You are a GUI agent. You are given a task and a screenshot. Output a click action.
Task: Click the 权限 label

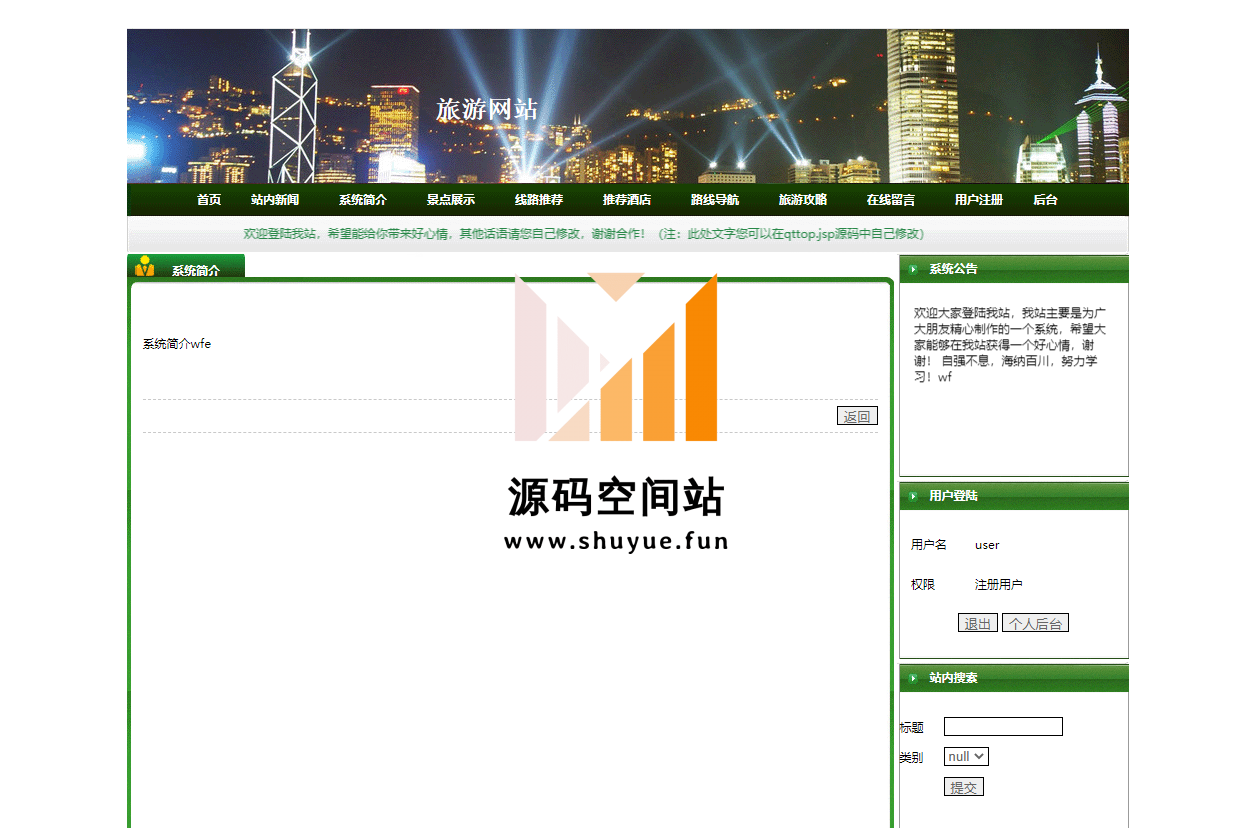click(x=923, y=585)
